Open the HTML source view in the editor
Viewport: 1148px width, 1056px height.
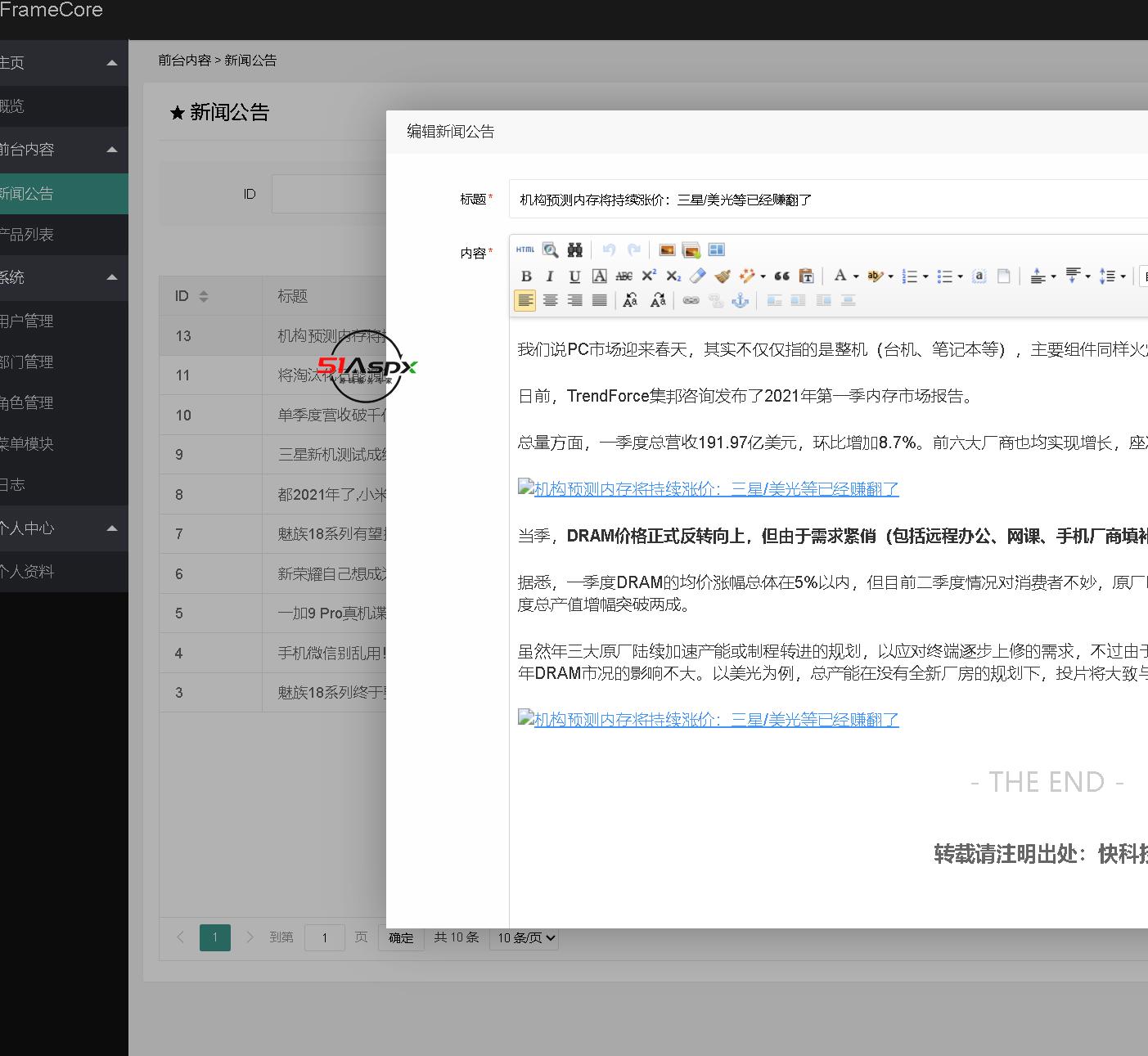(x=525, y=249)
